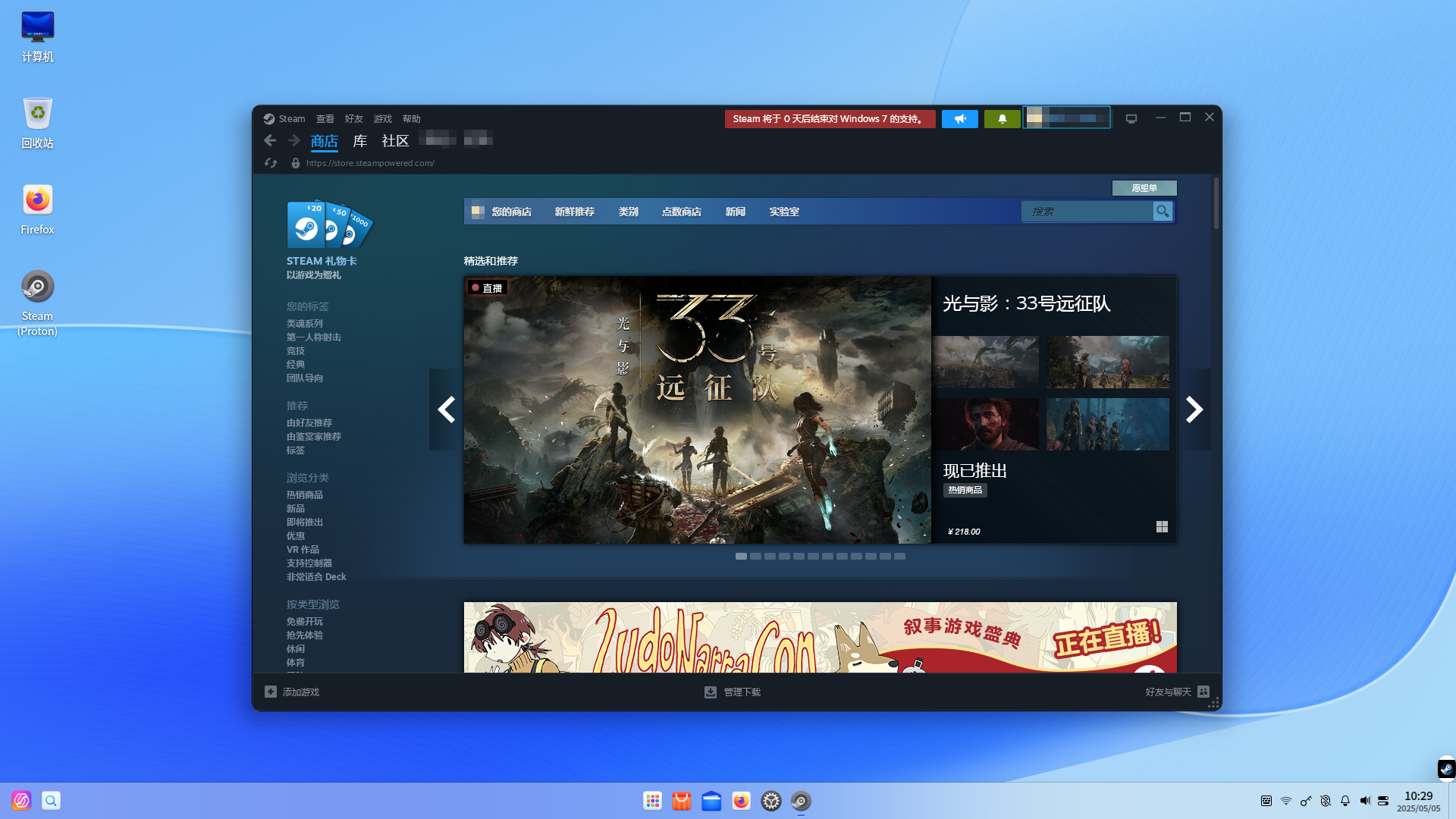1456x819 pixels.
Task: Select the second carousel page indicator
Action: (x=755, y=557)
